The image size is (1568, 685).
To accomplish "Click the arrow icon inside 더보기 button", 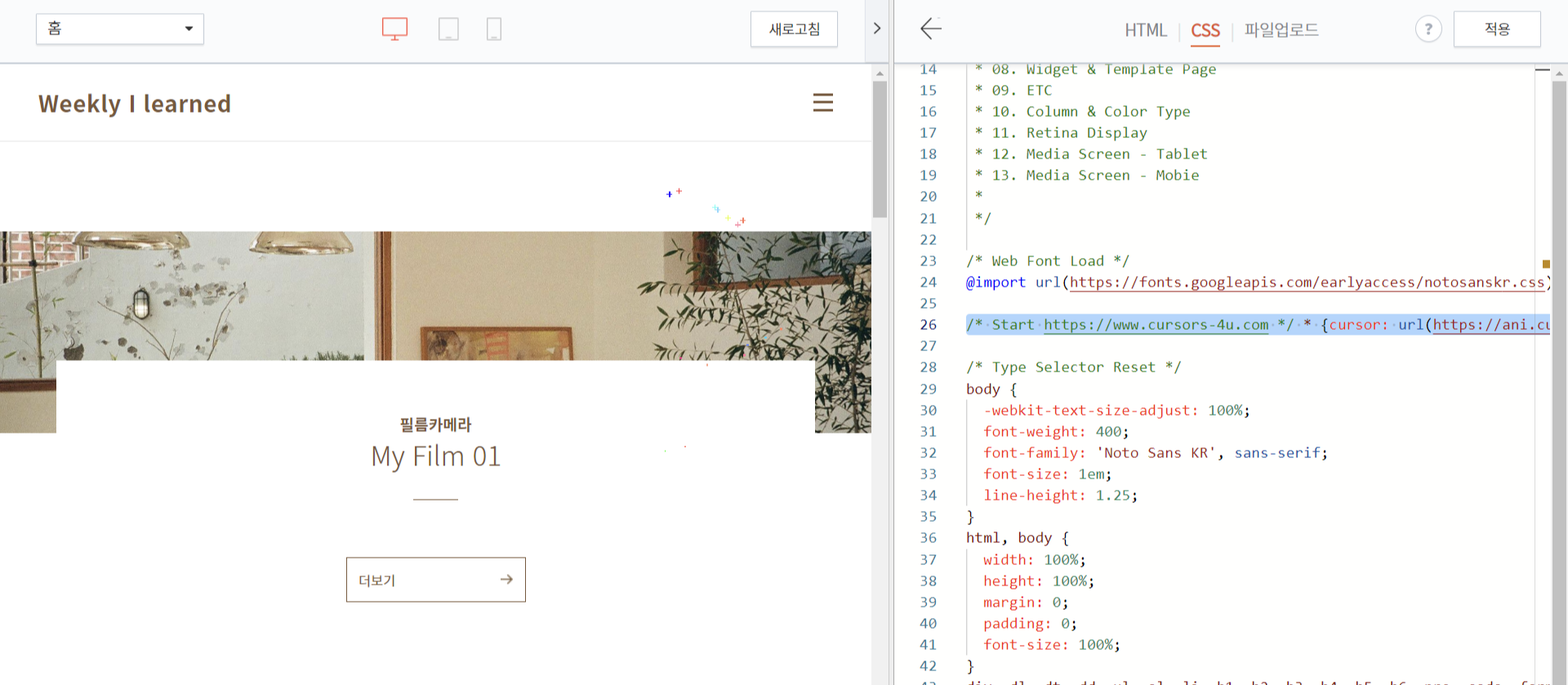I will pyautogui.click(x=506, y=579).
